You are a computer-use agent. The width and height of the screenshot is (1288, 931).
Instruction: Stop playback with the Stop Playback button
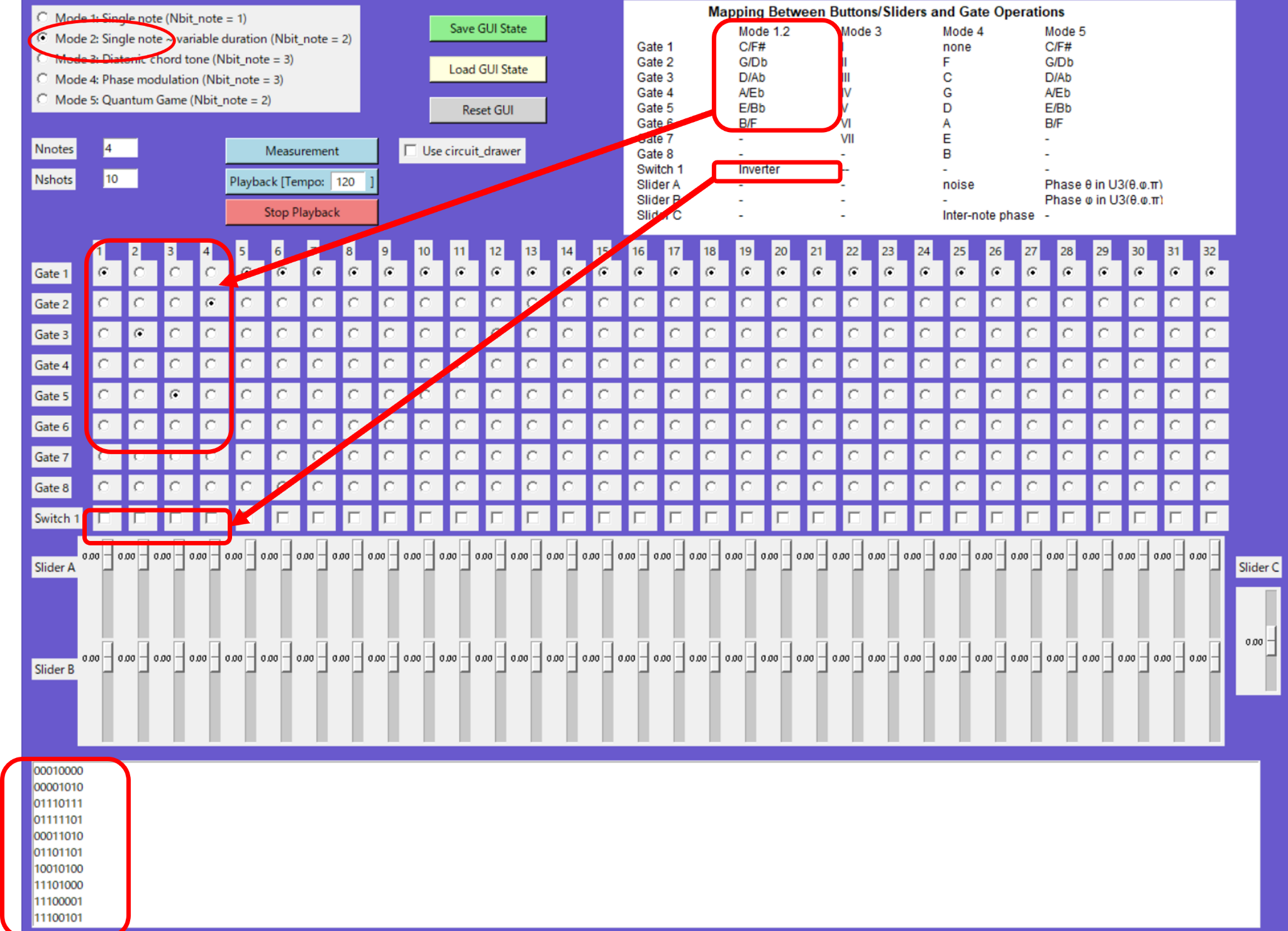302,212
